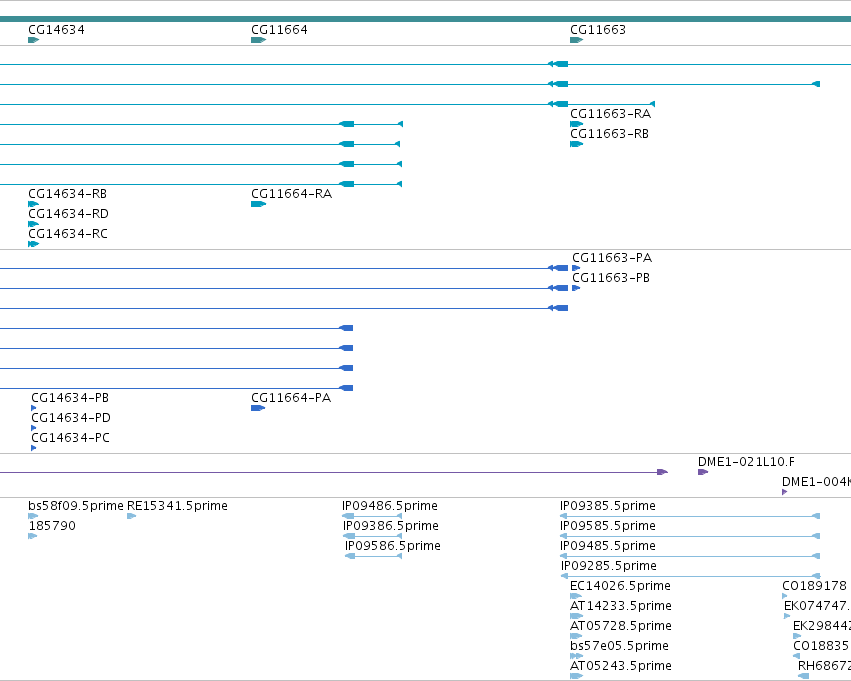Click the CG14634-RC transcript arrow glyph
The image size is (851, 681).
tap(34, 244)
